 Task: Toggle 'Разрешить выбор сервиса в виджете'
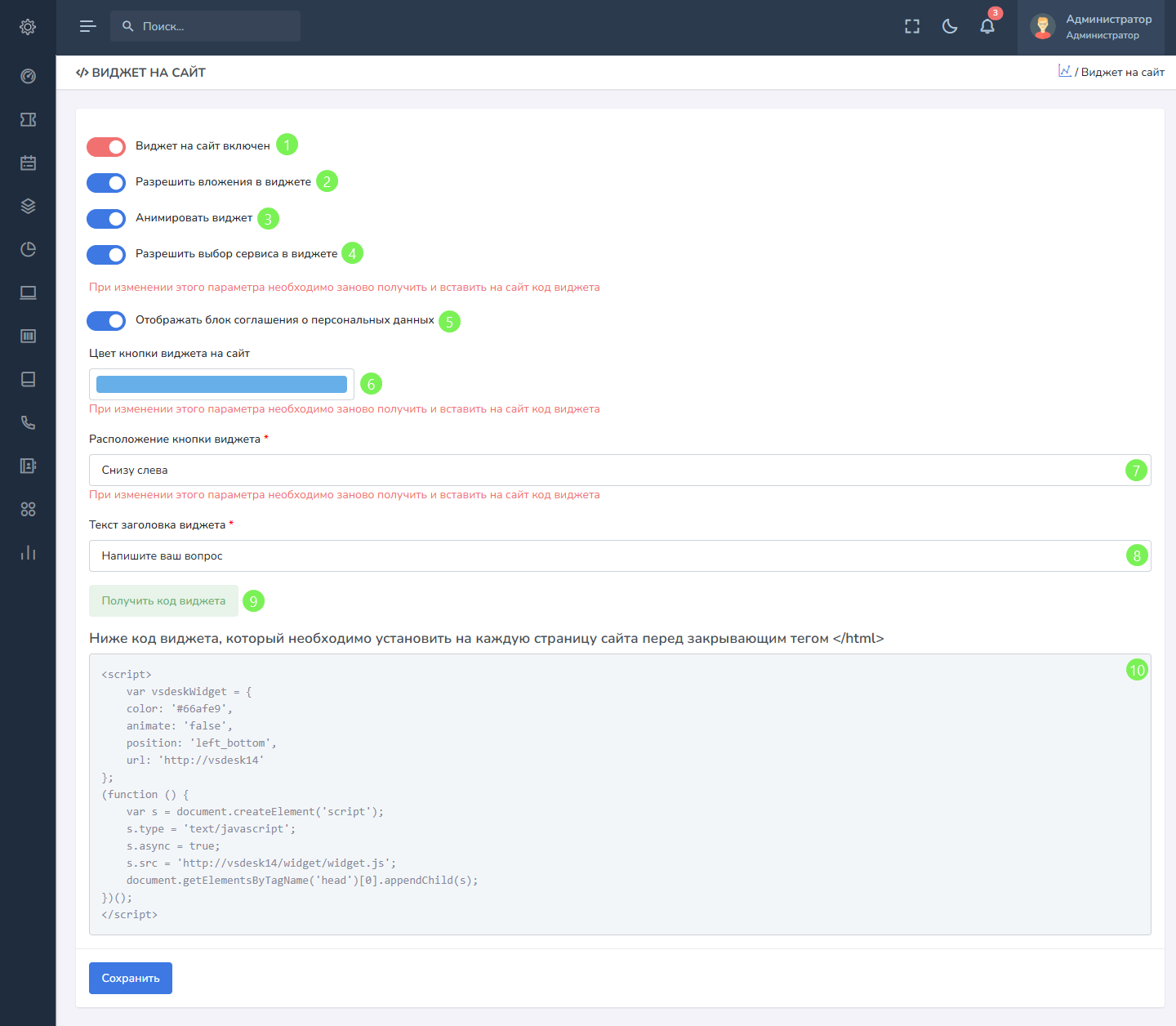pyautogui.click(x=106, y=255)
